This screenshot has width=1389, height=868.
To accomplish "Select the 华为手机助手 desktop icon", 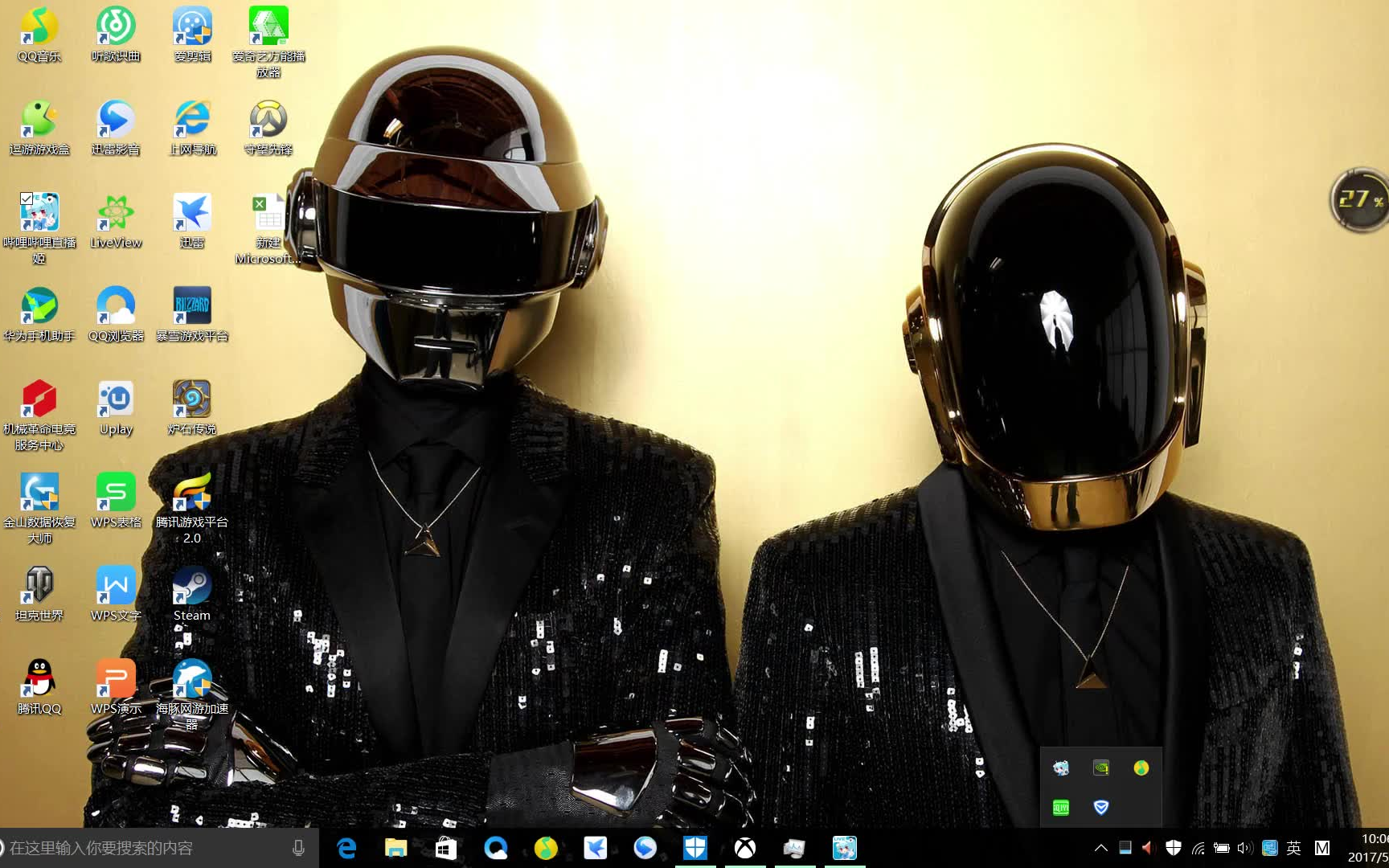I will click(39, 315).
